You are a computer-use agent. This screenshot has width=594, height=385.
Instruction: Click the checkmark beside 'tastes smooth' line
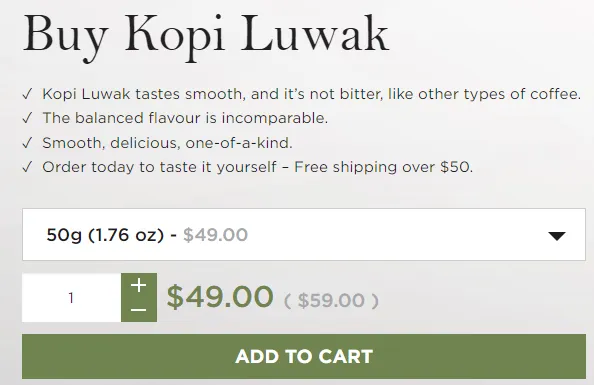[x=27, y=94]
